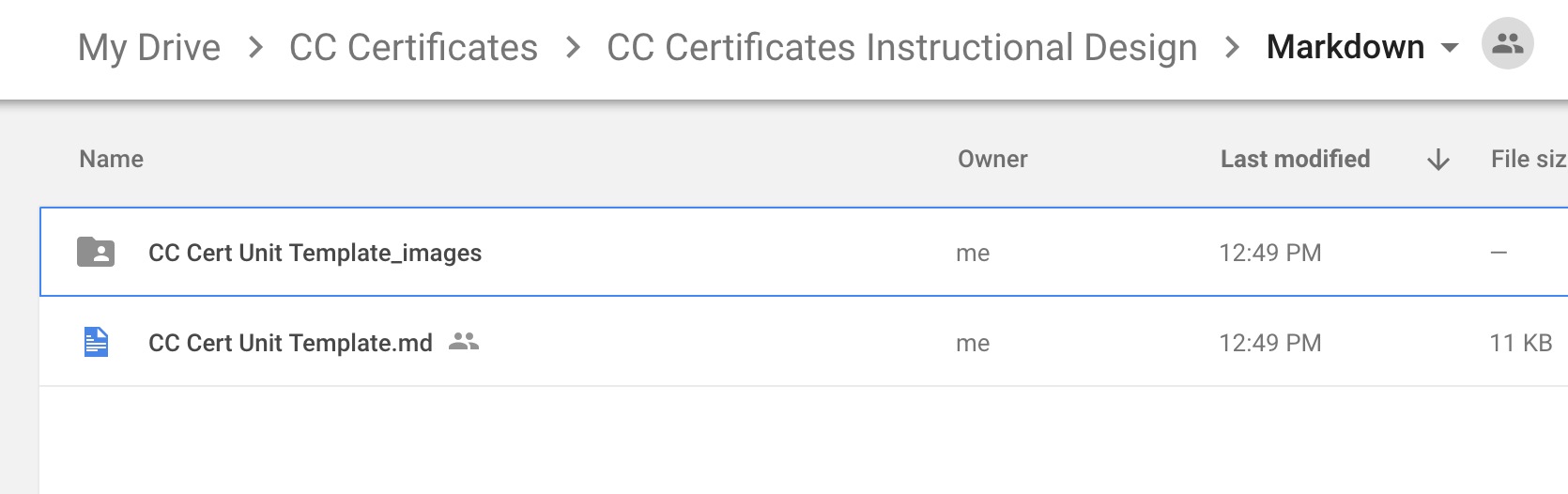Open CC Certificates Instructional Design breadcrumb
Screen dimensions: 1568x494
click(901, 47)
